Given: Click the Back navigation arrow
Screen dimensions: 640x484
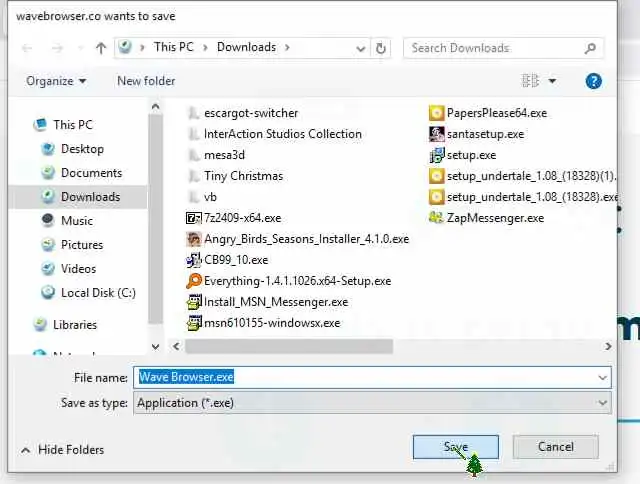Looking at the screenshot, I should (27, 48).
